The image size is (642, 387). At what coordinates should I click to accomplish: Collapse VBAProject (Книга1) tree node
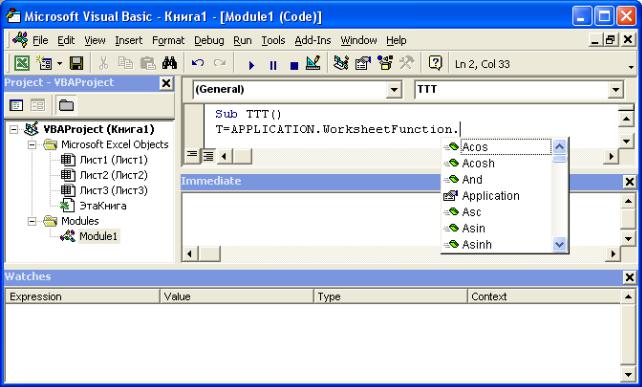14,129
